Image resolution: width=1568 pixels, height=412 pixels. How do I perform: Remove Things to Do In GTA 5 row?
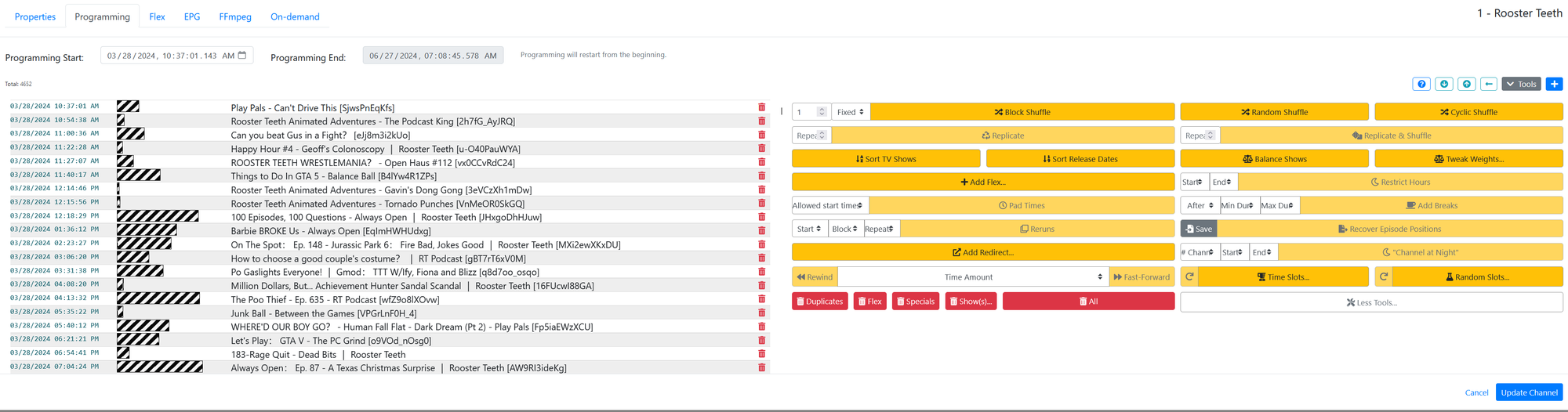pyautogui.click(x=761, y=176)
